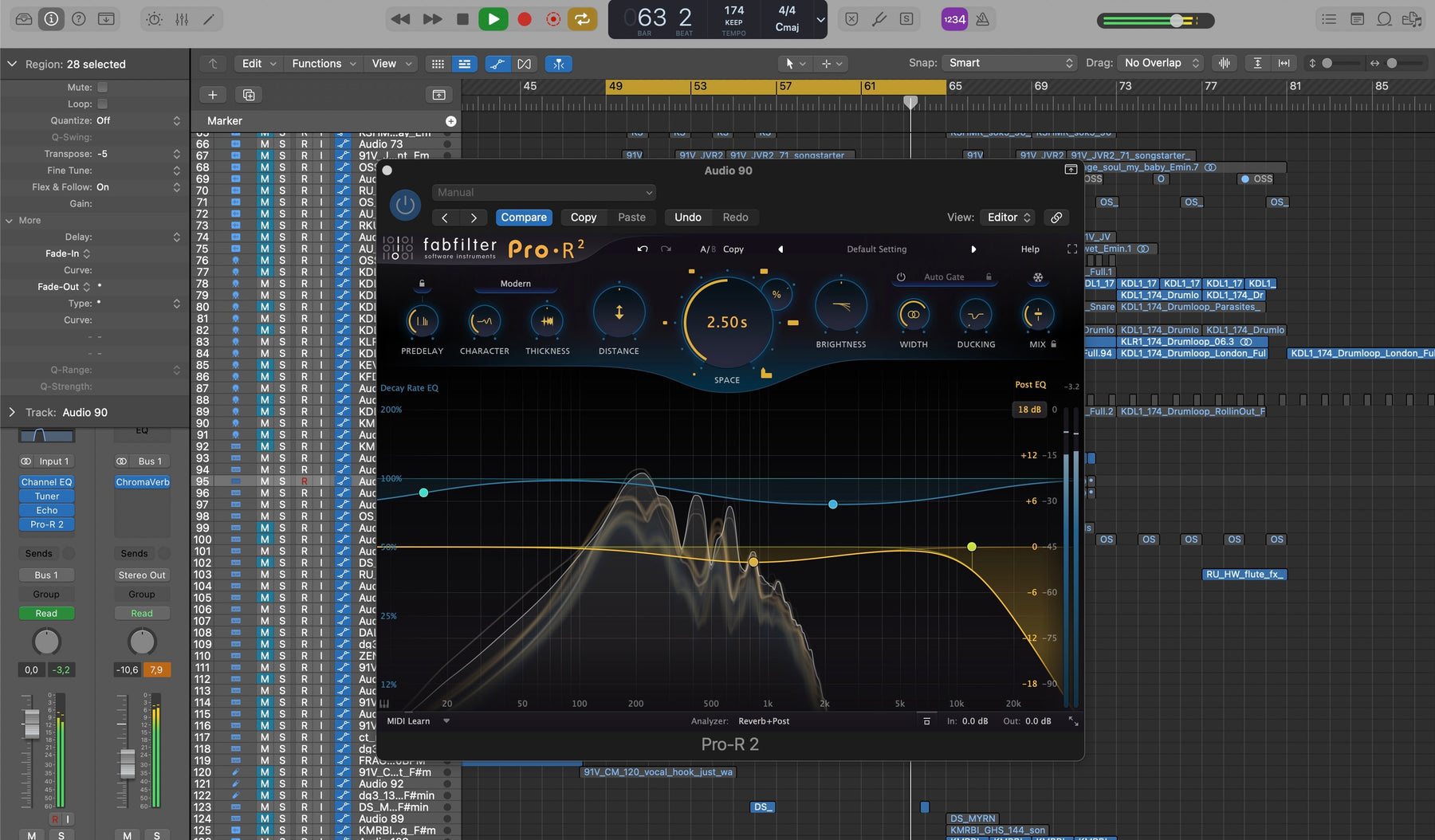
Task: Open Quick Help question mark icon
Action: pyautogui.click(x=79, y=19)
